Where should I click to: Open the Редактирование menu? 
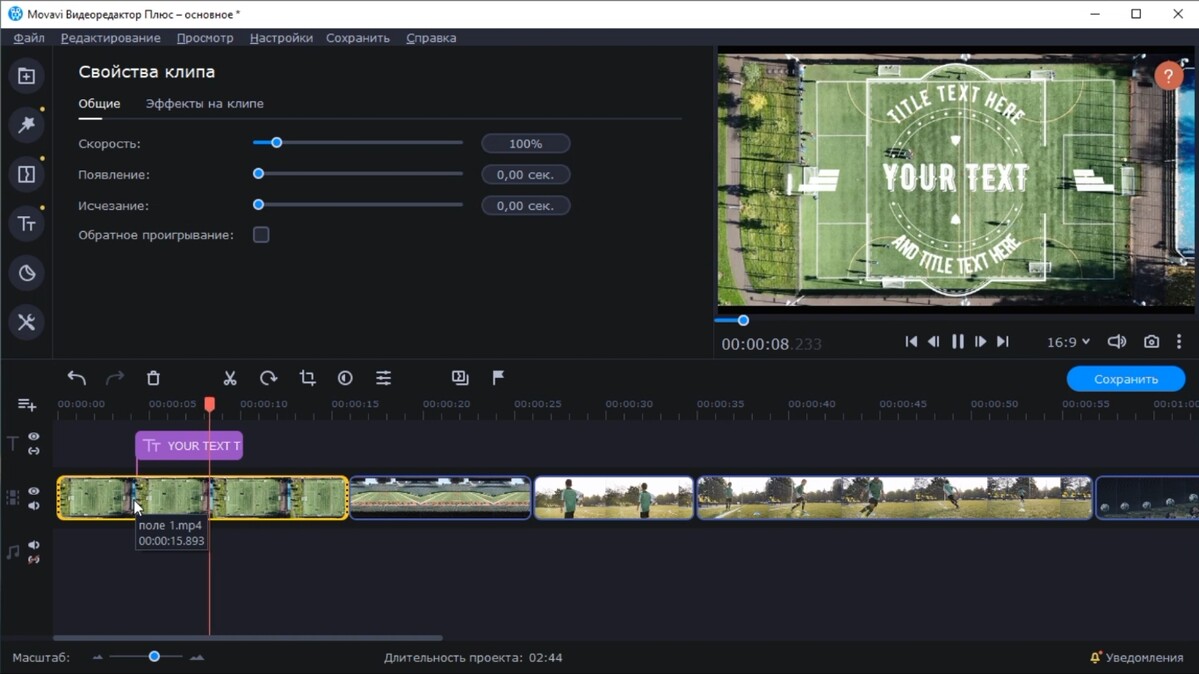(x=111, y=37)
